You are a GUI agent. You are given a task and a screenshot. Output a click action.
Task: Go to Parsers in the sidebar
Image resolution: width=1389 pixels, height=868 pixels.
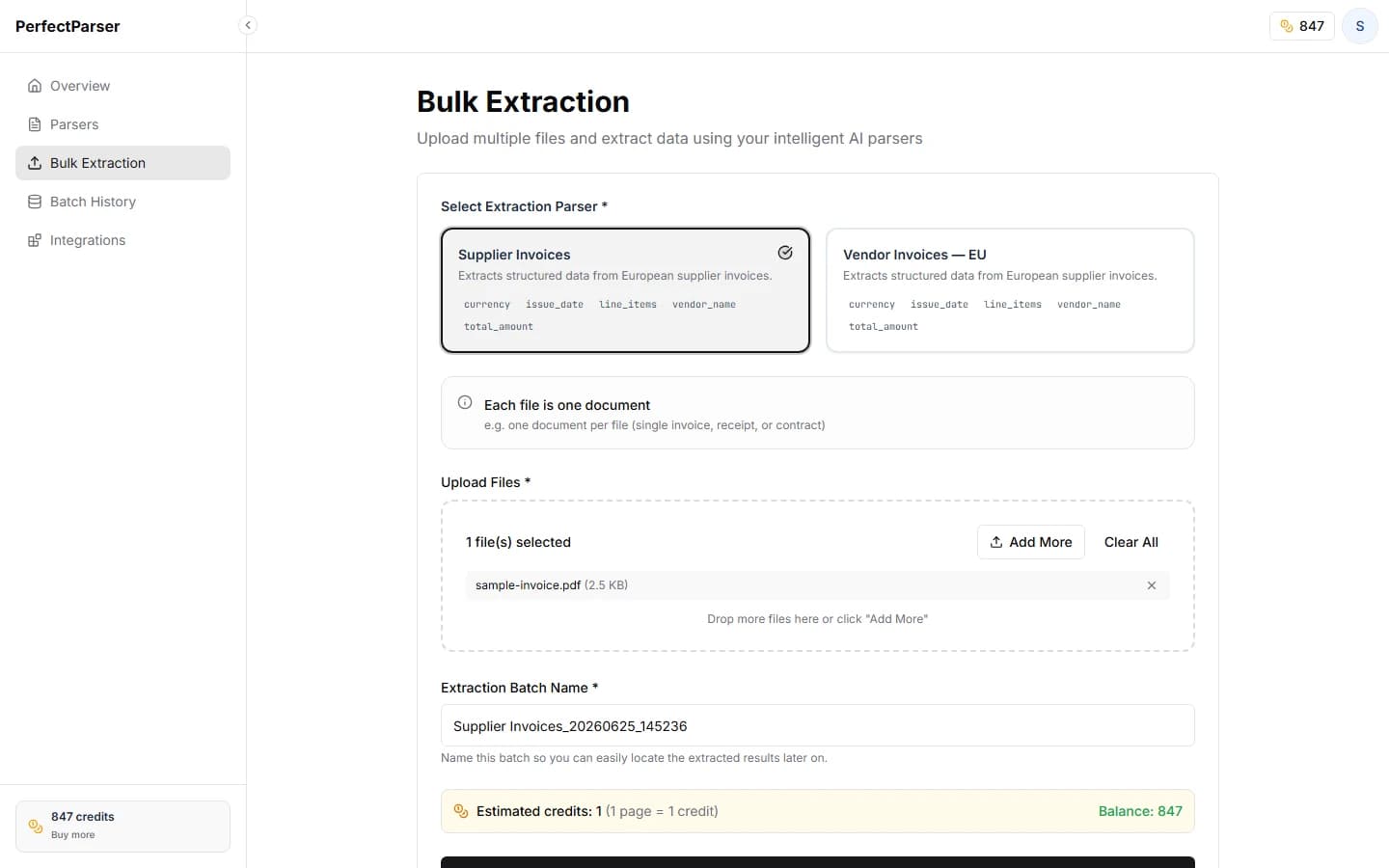123,124
